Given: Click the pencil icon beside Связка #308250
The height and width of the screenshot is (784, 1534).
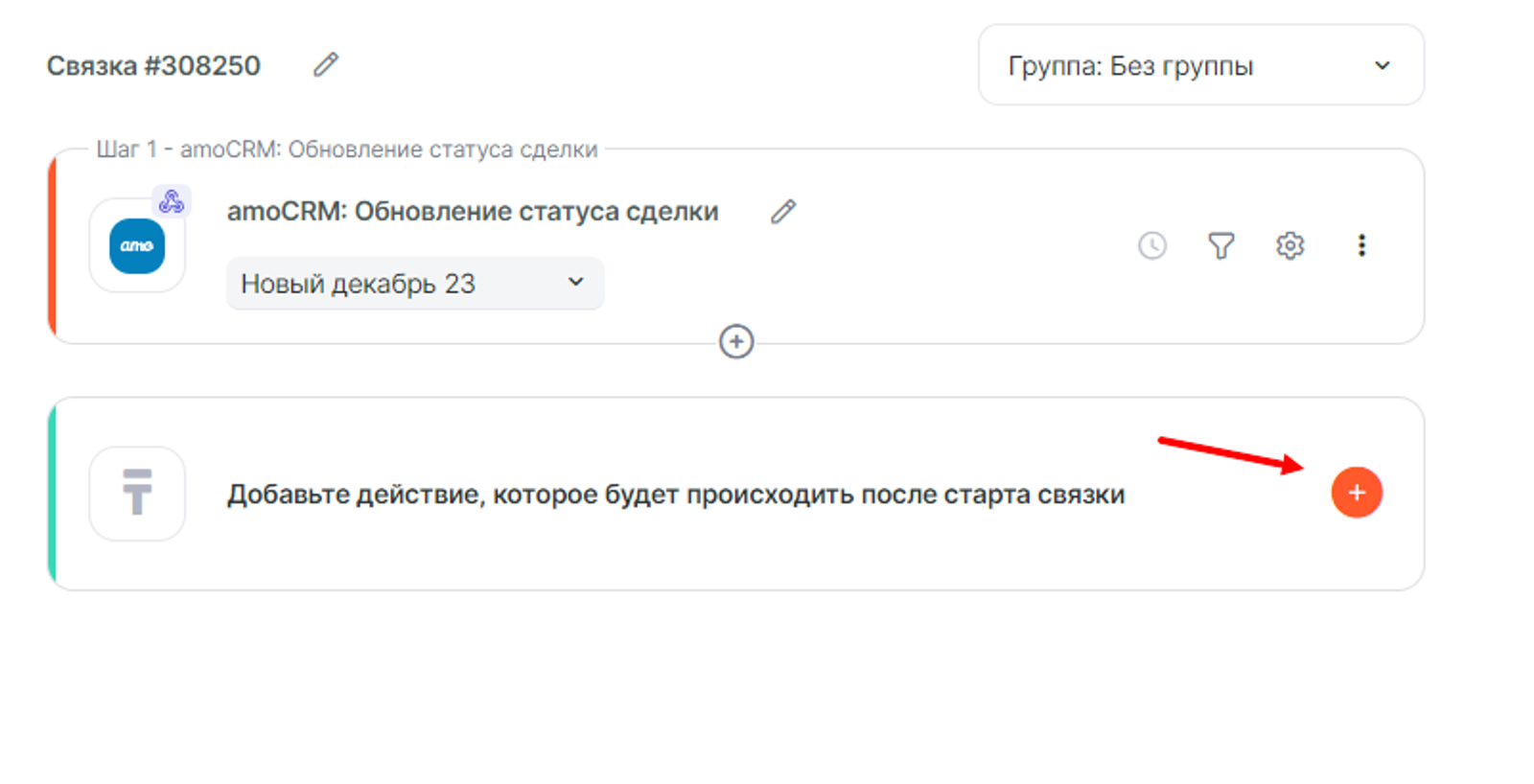Looking at the screenshot, I should click(x=326, y=65).
